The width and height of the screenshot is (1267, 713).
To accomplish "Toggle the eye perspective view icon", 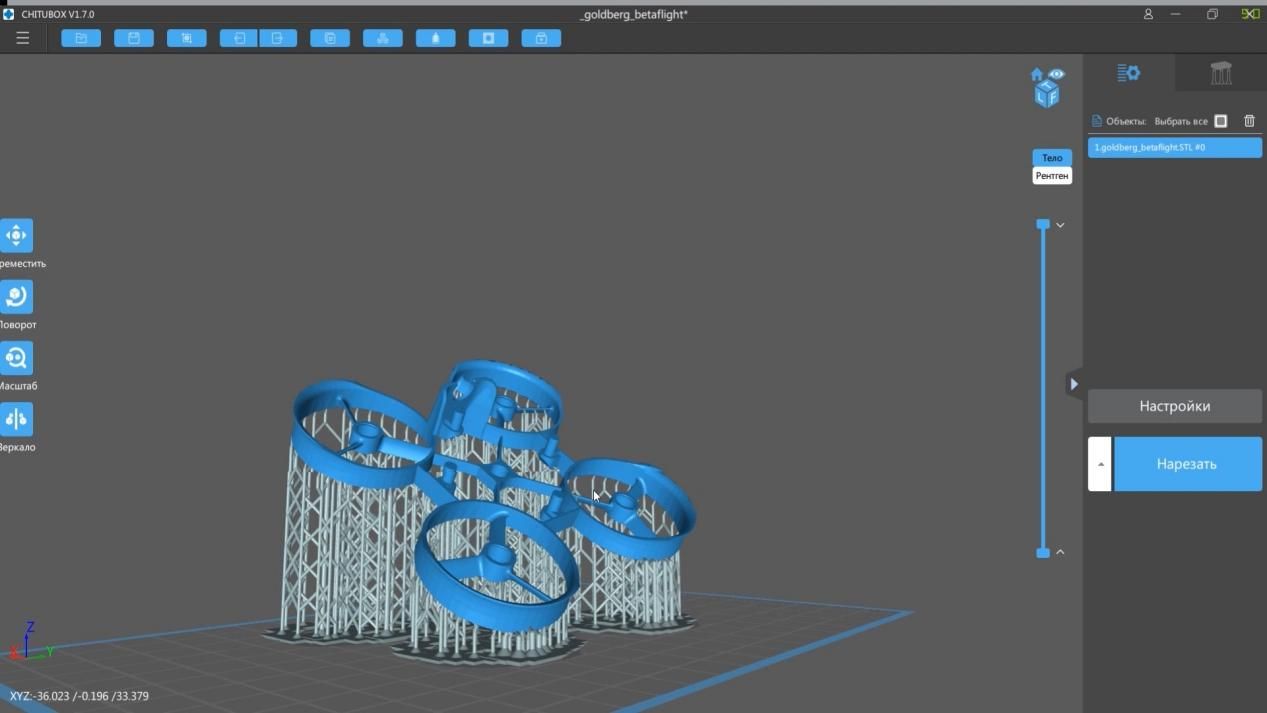I will 1057,75.
